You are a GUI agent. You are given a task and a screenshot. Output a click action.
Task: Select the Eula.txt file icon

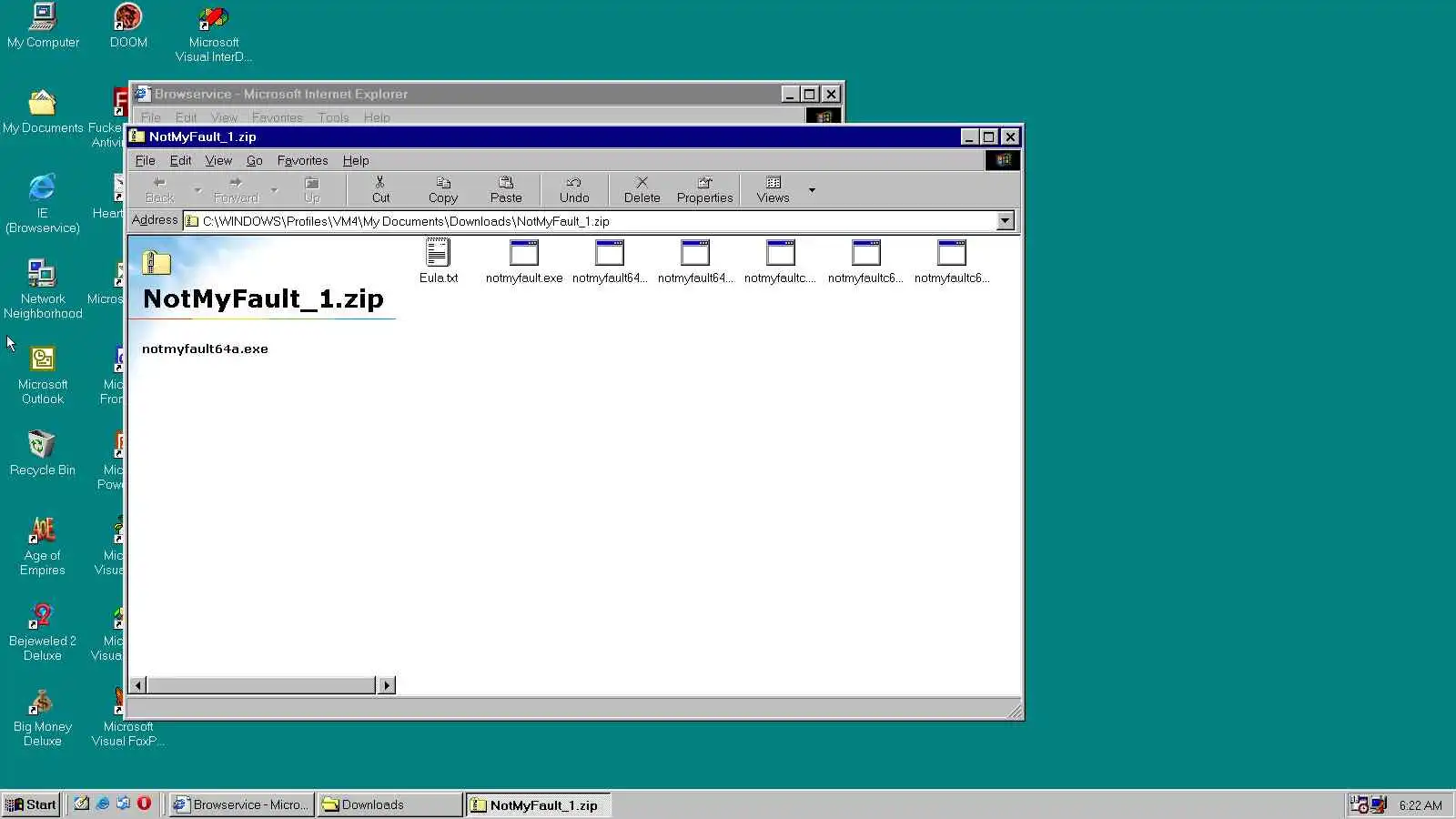[x=439, y=261]
